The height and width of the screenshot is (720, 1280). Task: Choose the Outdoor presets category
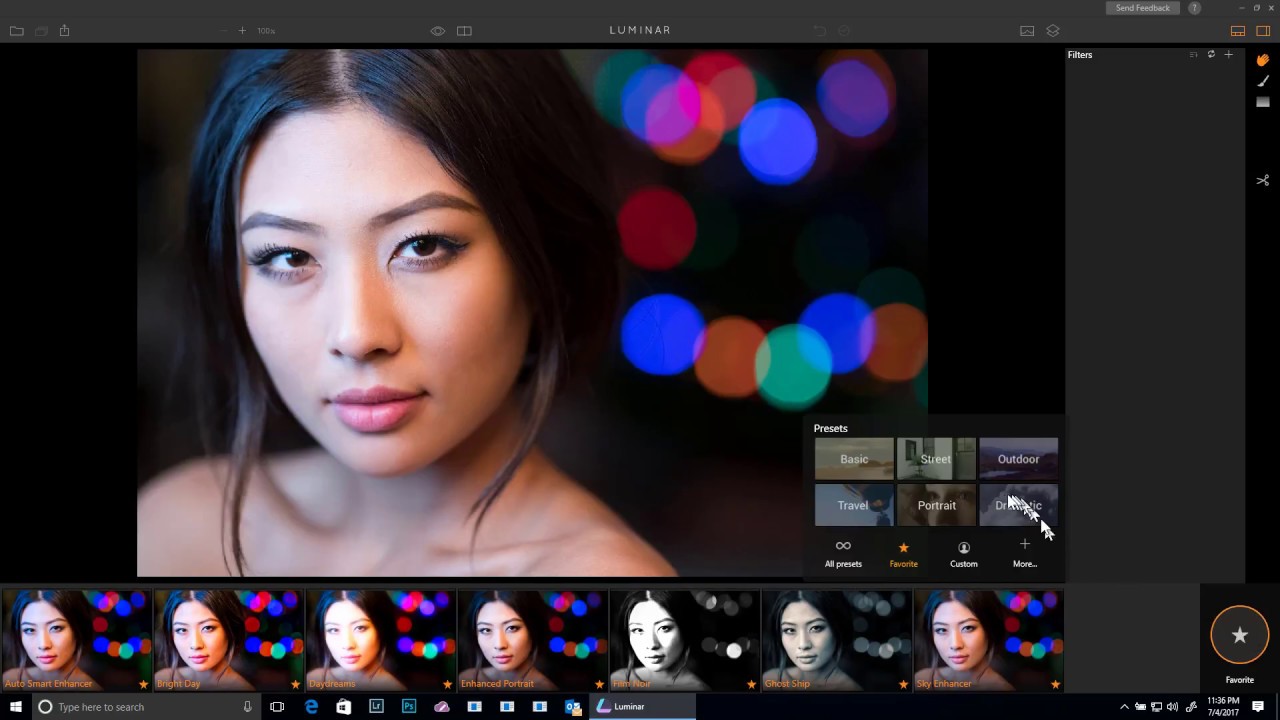1018,459
